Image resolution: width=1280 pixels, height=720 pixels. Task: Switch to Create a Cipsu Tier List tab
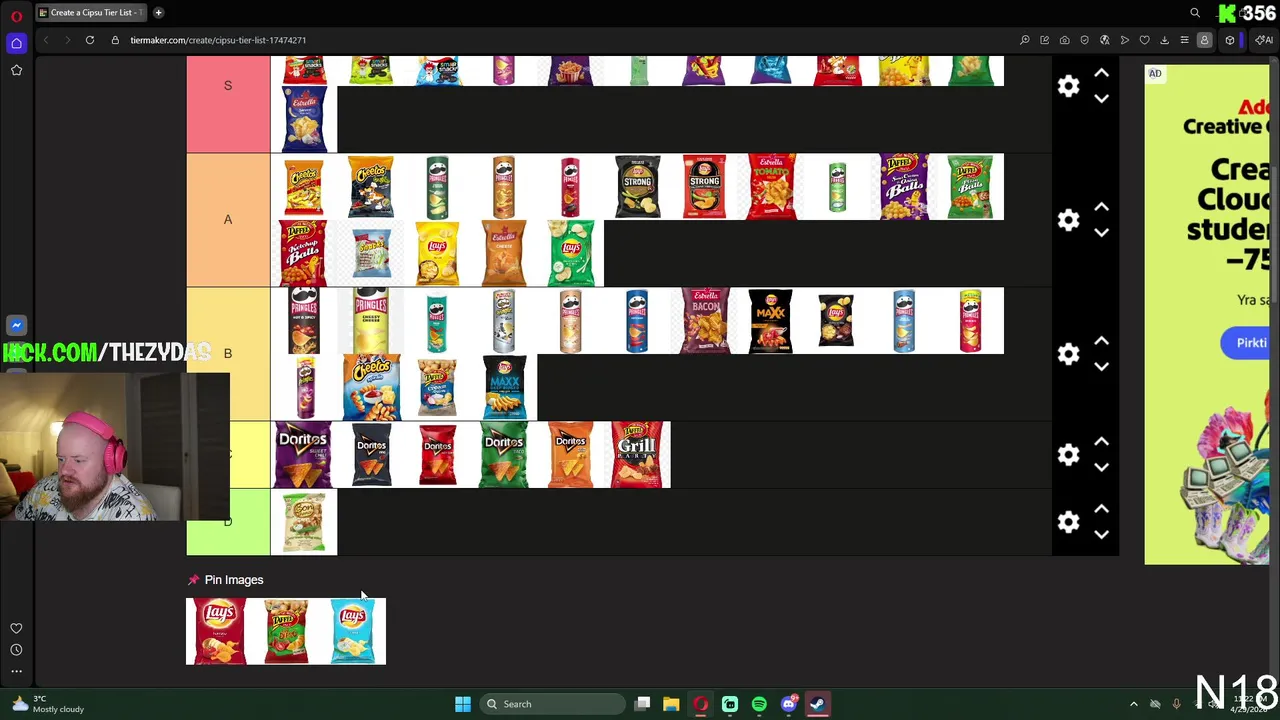90,12
